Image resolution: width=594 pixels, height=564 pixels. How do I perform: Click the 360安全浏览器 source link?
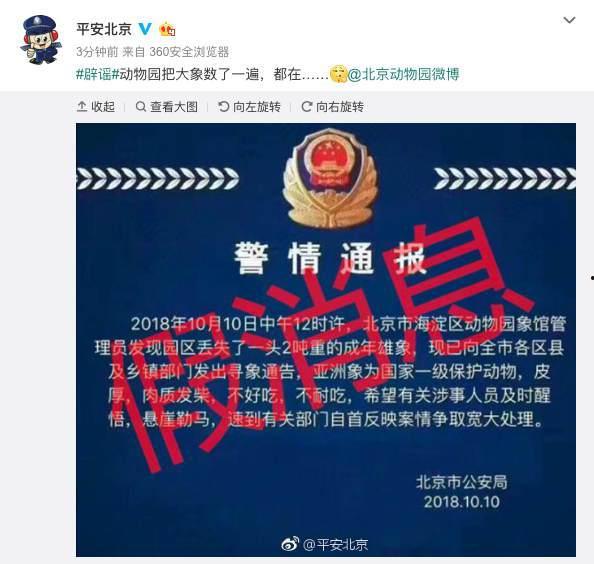[x=189, y=52]
